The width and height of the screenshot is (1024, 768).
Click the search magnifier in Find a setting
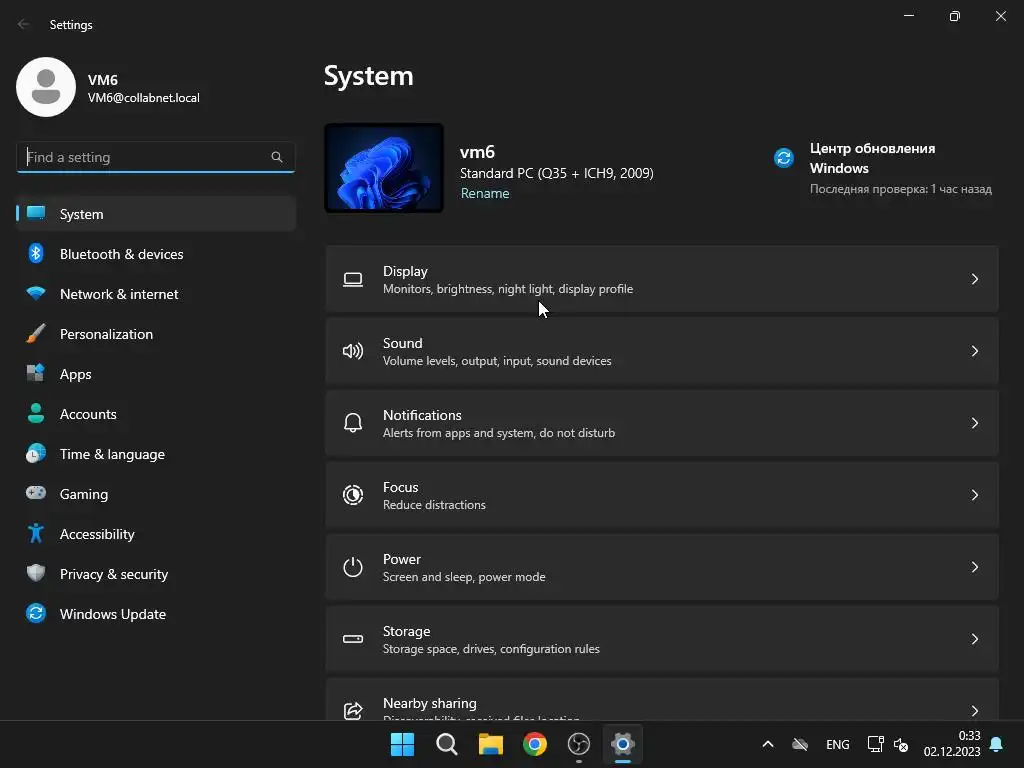click(x=277, y=157)
